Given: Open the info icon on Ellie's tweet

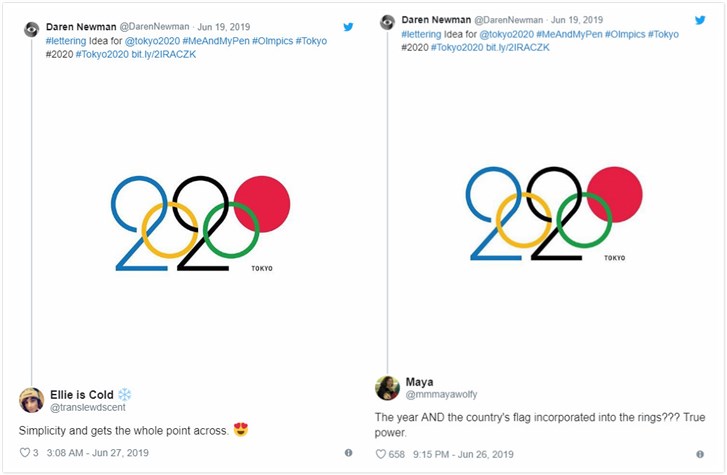Looking at the screenshot, I should (348, 453).
